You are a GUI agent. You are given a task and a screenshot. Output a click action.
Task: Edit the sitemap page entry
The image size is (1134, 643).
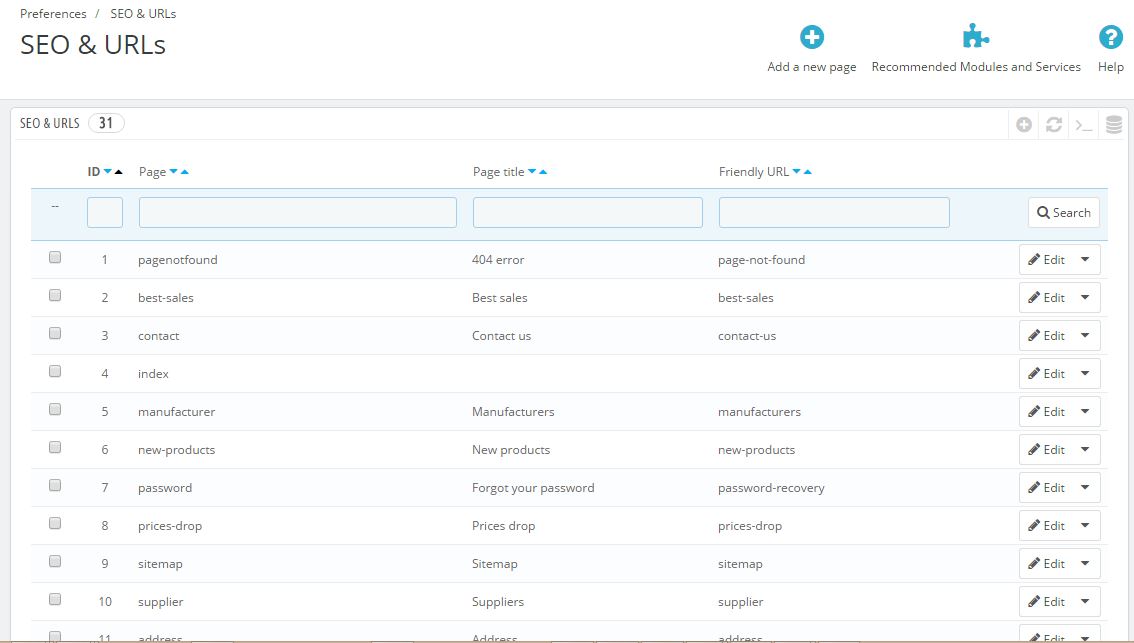coord(1046,563)
